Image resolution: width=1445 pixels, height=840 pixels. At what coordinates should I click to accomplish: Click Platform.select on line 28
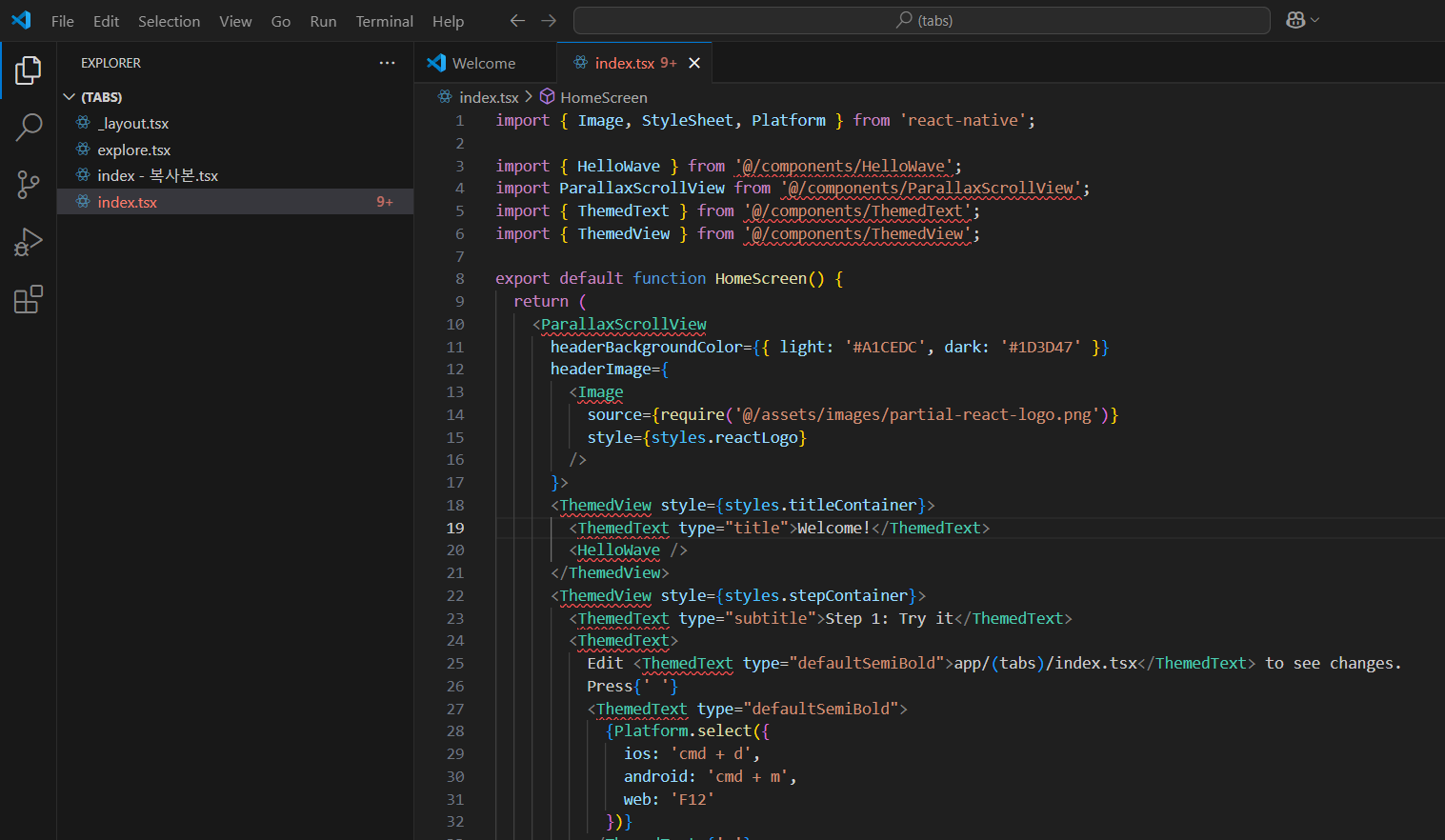[683, 731]
